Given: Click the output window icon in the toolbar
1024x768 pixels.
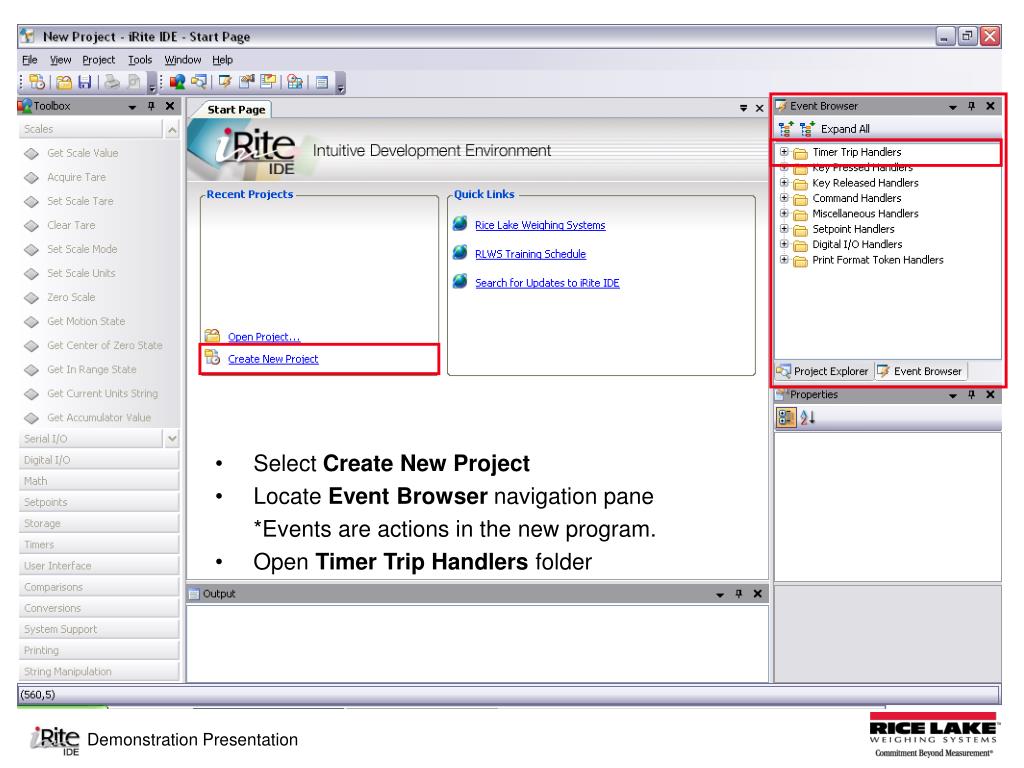Looking at the screenshot, I should pos(322,82).
